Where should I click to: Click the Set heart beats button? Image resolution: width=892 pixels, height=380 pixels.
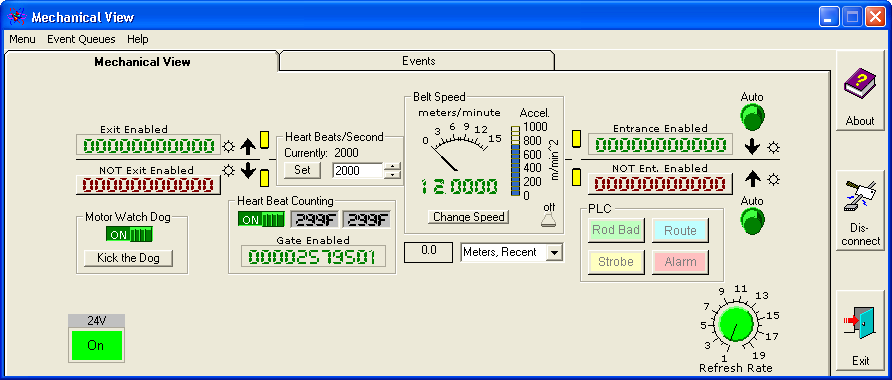[303, 170]
